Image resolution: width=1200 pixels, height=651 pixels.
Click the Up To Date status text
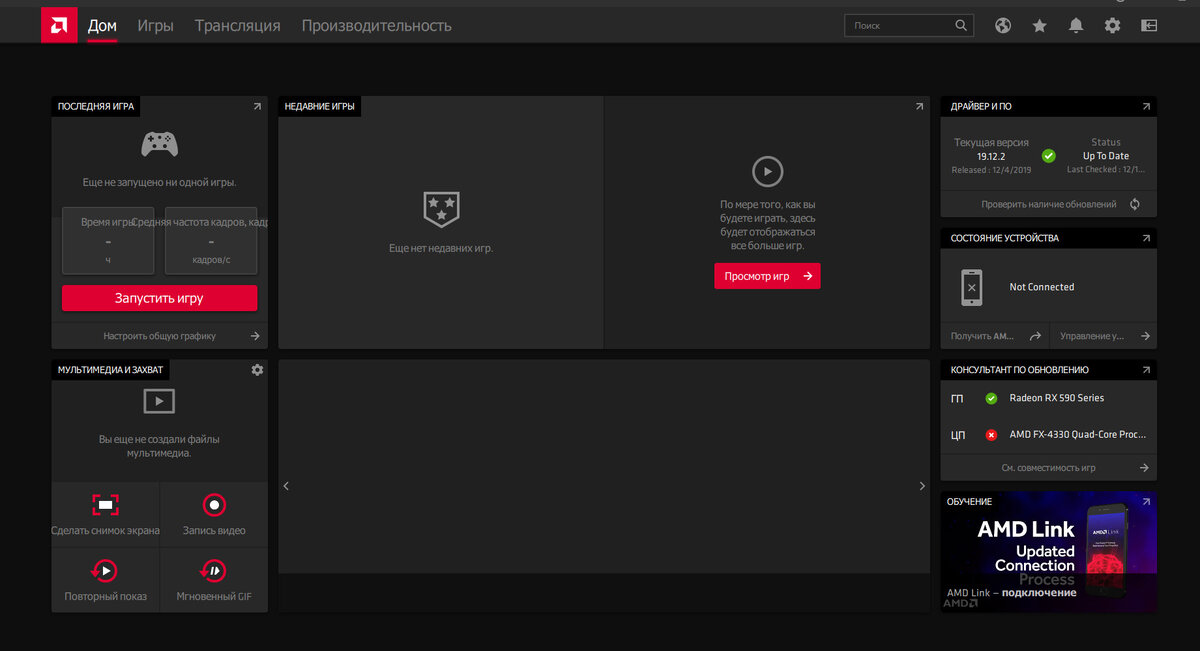tap(1106, 156)
